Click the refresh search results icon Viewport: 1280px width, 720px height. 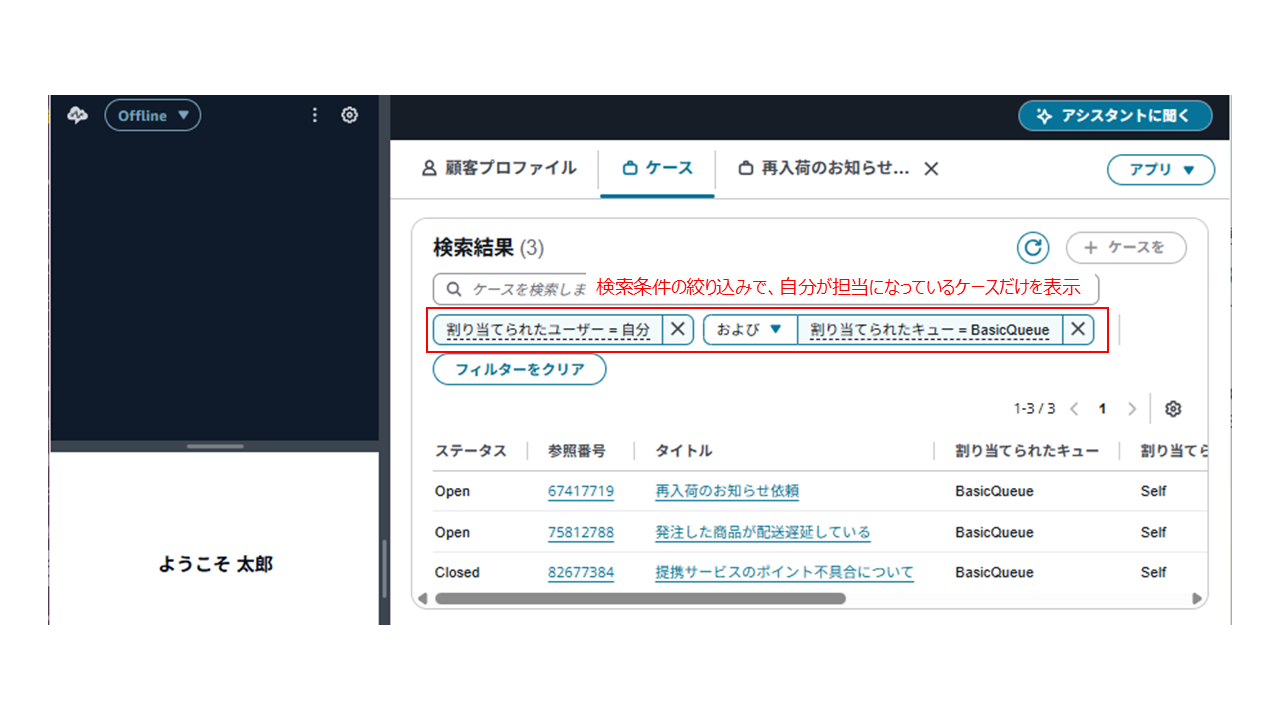coord(1032,248)
